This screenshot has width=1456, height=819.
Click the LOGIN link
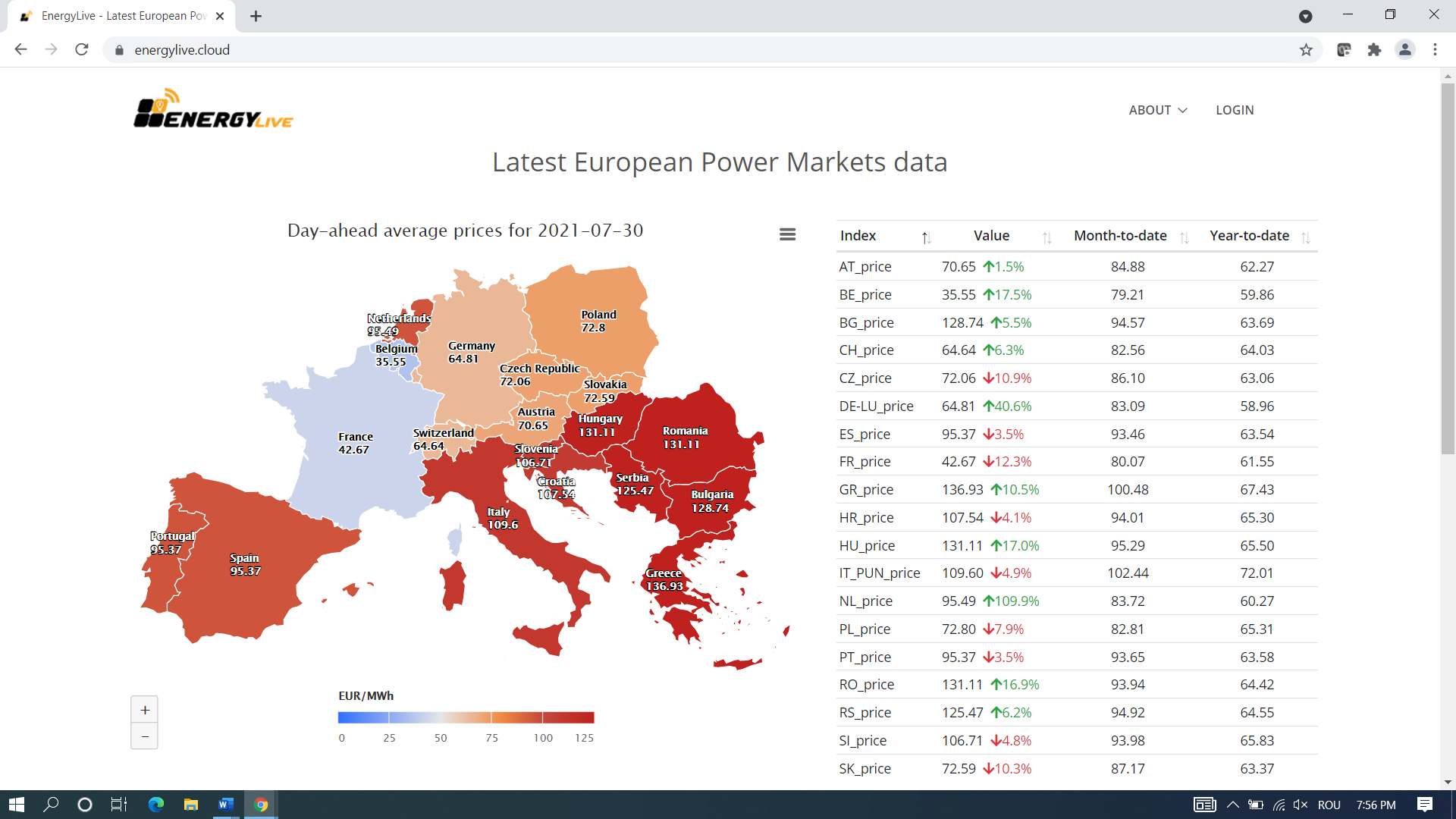[x=1235, y=110]
